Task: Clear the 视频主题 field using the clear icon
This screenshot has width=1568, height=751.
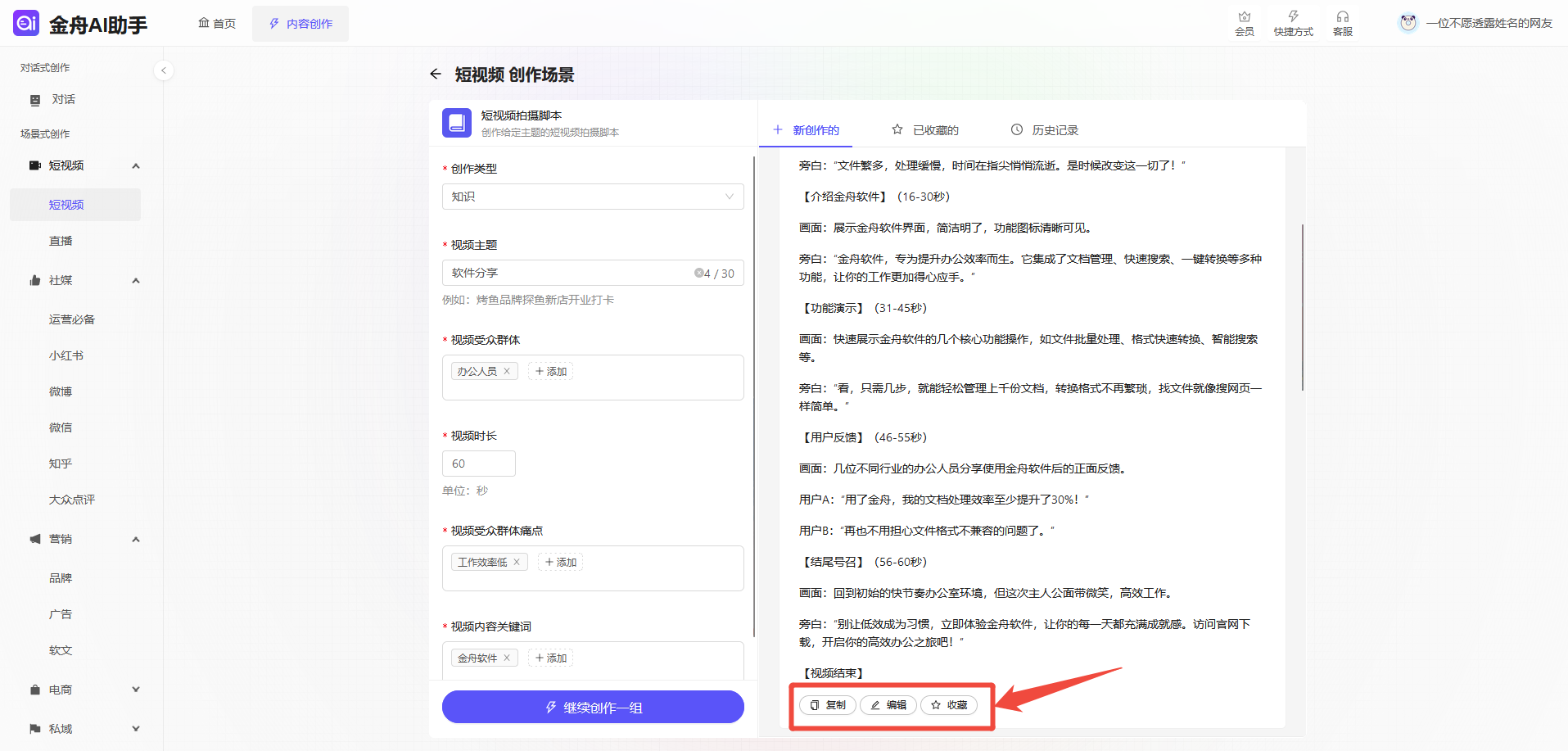Action: pyautogui.click(x=698, y=273)
